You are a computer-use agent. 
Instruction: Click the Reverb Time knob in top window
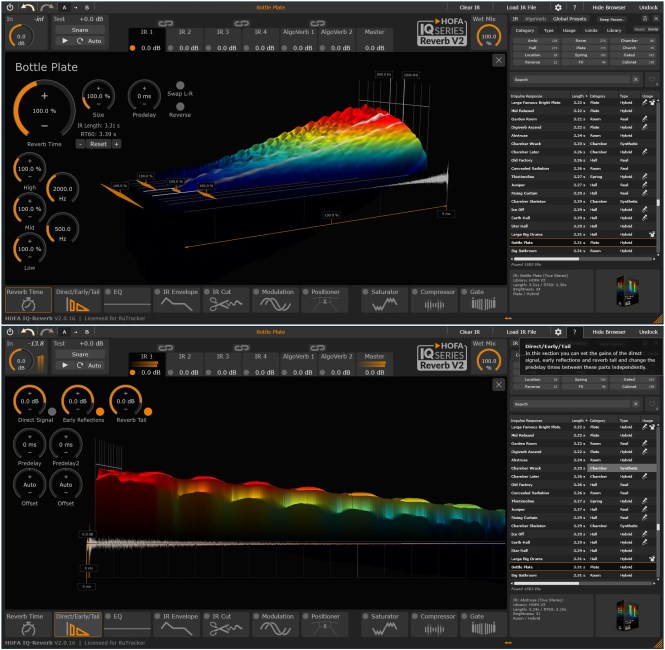click(44, 111)
